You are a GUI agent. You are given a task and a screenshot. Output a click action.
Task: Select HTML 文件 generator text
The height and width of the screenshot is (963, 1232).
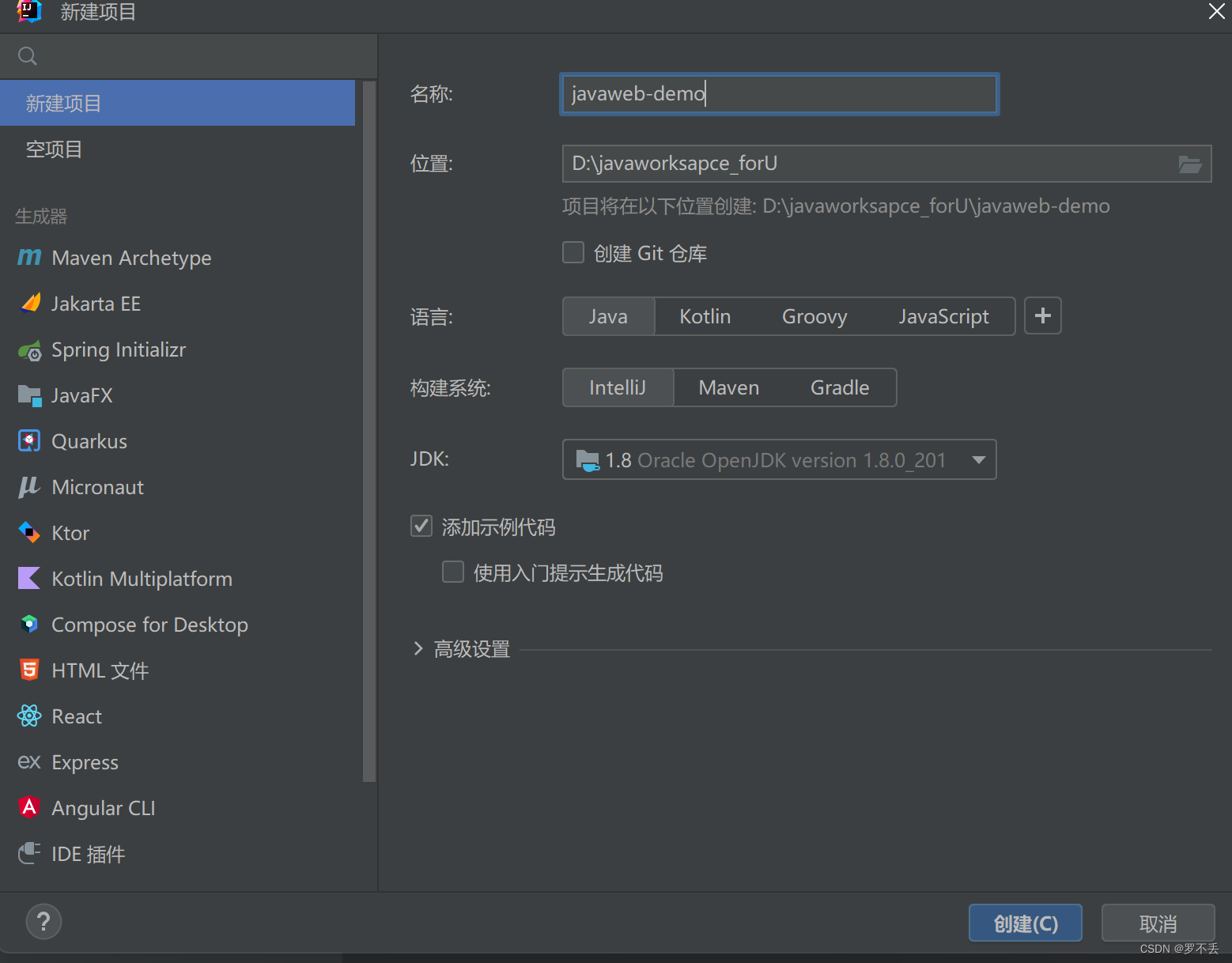pyautogui.click(x=100, y=670)
